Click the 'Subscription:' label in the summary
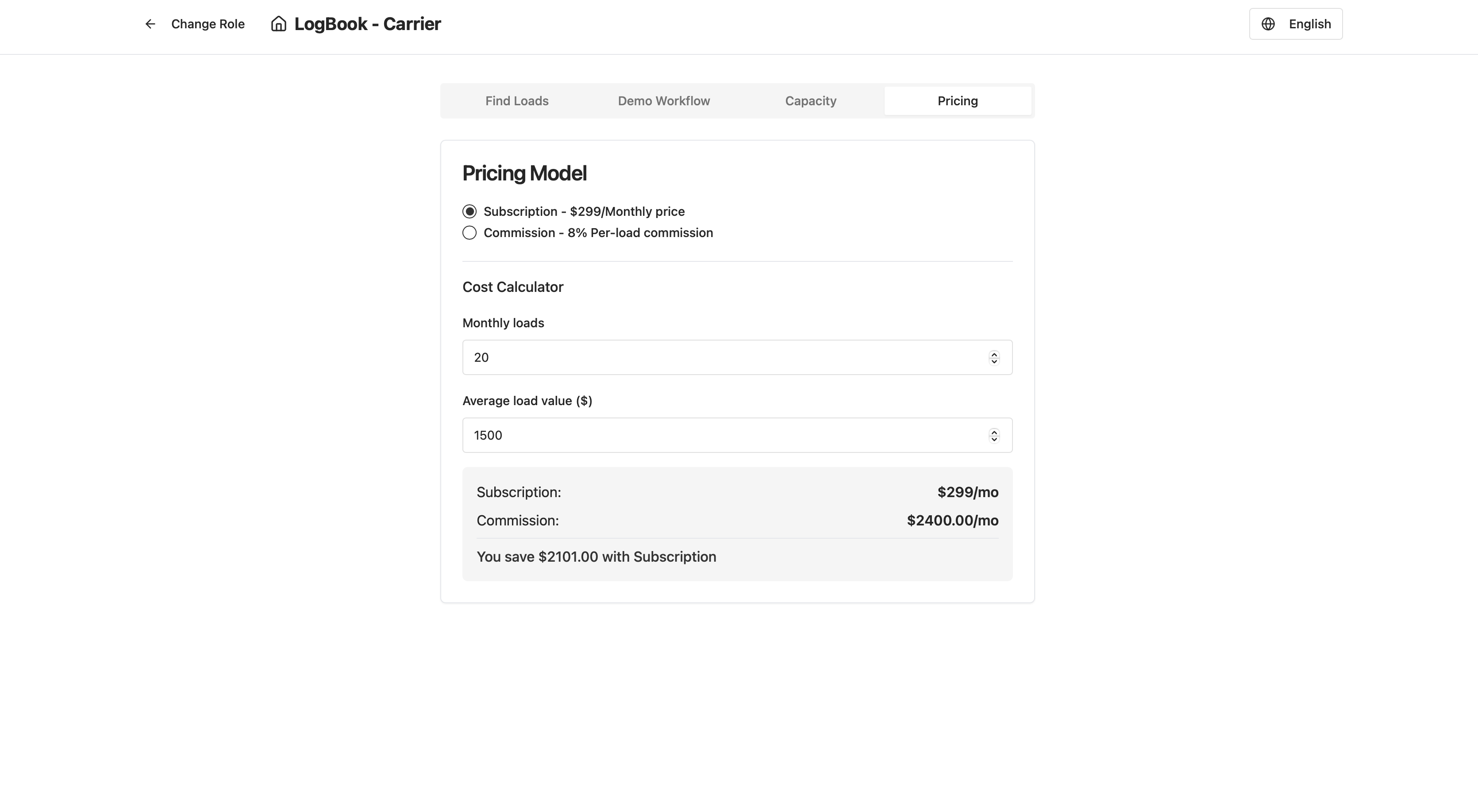The image size is (1478, 812). click(x=519, y=493)
